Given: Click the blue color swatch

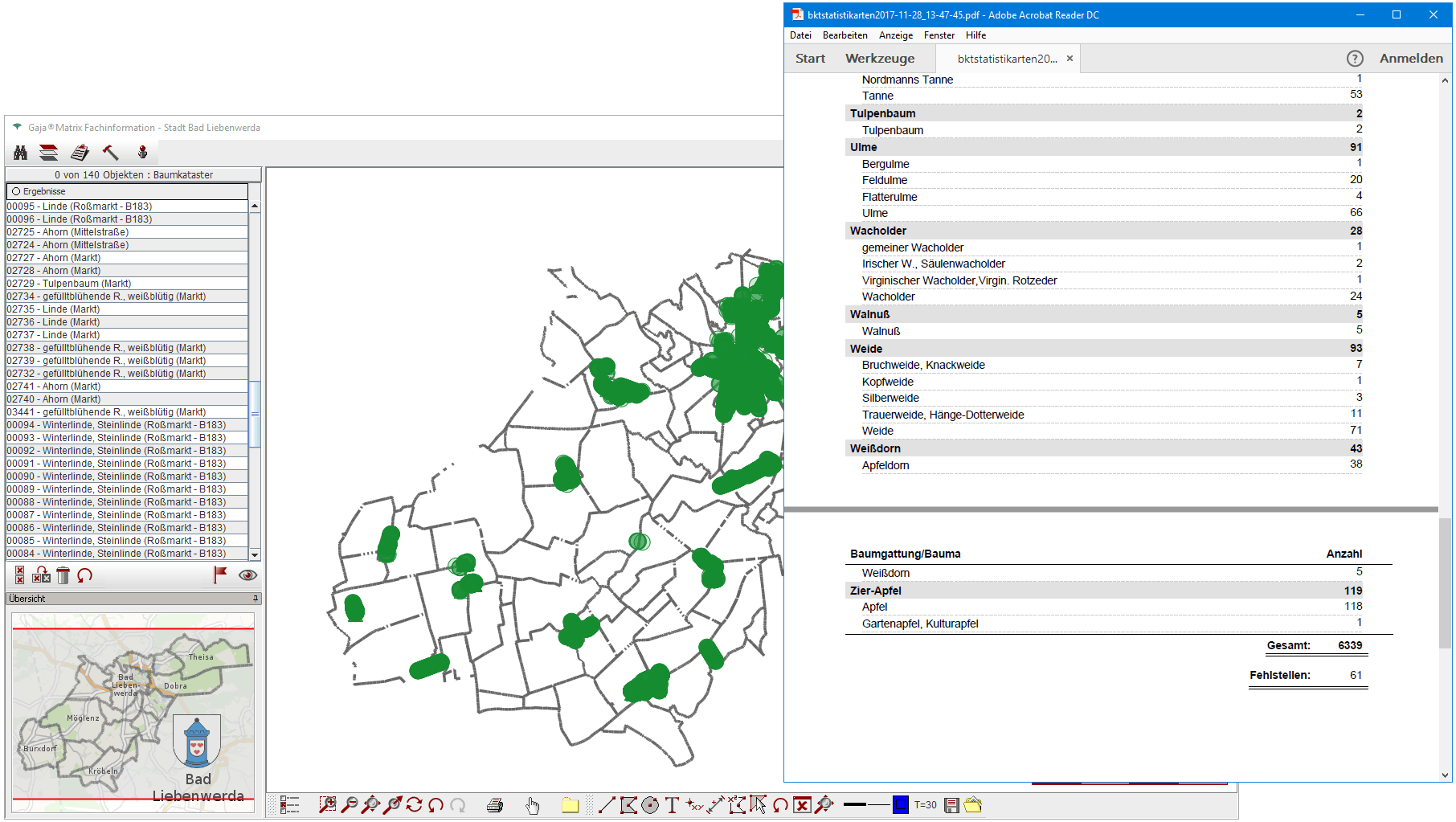Looking at the screenshot, I should [901, 804].
